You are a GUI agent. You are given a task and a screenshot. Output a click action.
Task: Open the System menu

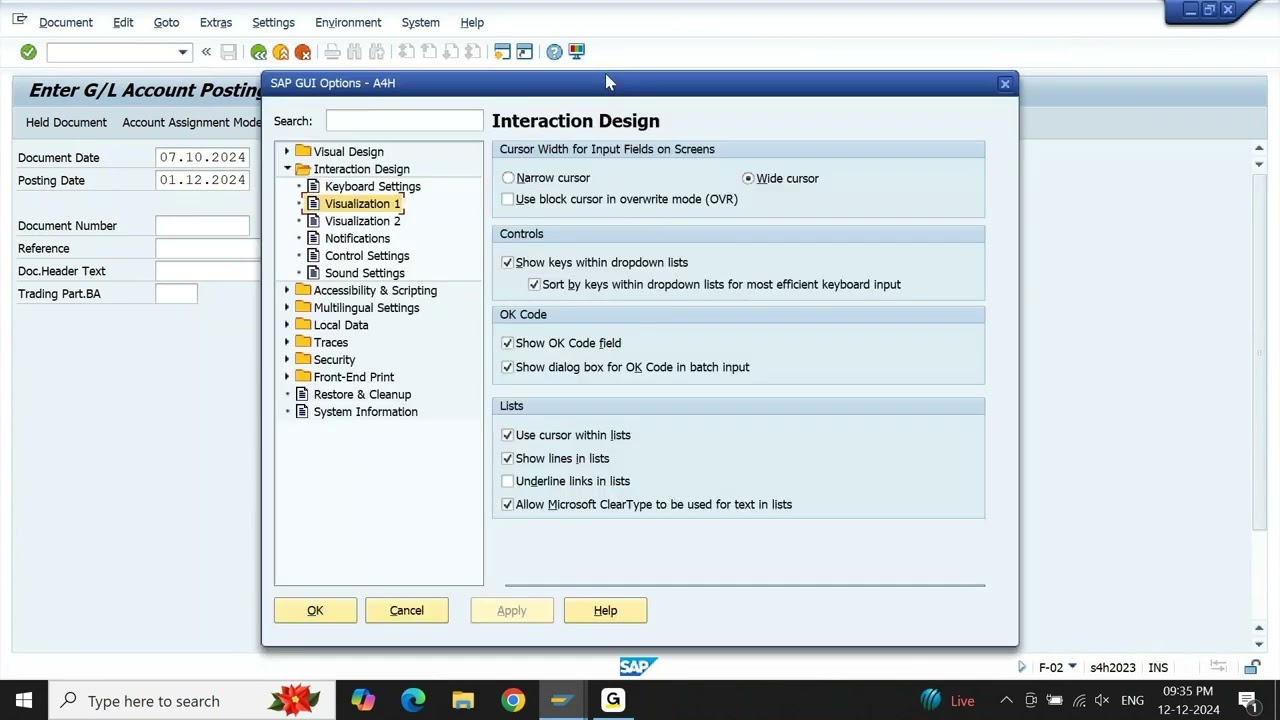420,22
